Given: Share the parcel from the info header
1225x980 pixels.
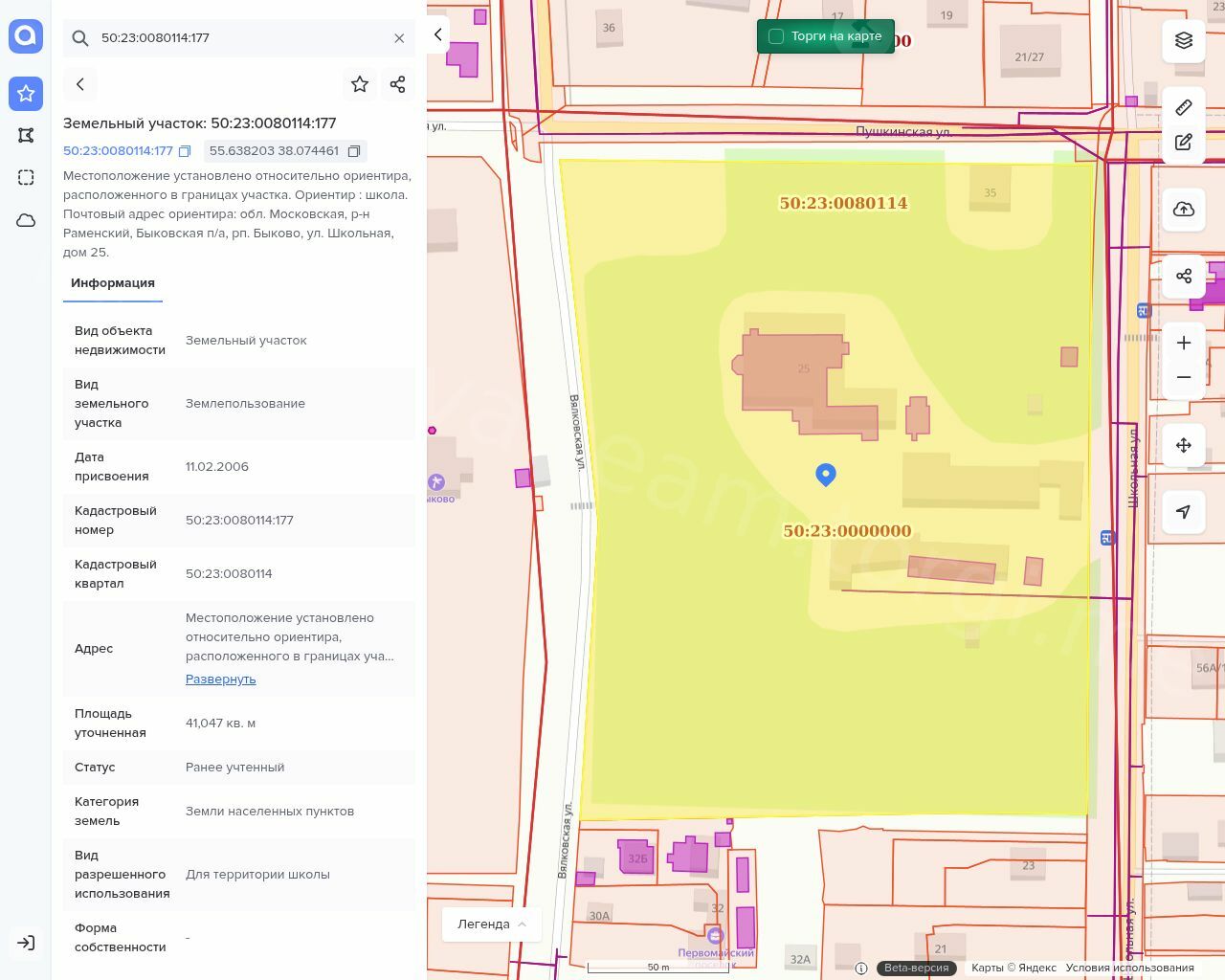Looking at the screenshot, I should pos(398,84).
